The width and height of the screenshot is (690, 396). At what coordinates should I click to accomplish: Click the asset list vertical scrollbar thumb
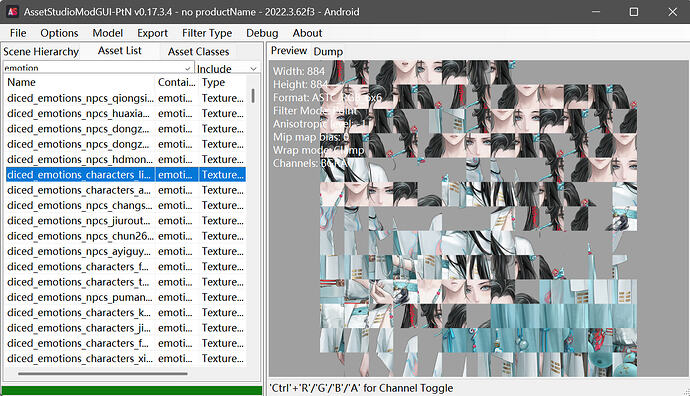[x=253, y=96]
